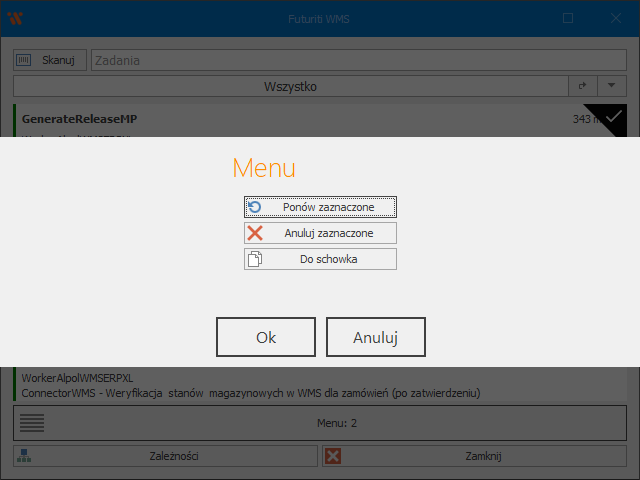Viewport: 640px width, 480px height.
Task: Toggle the checkmark on GenerateReleaseMP task
Action: (612, 117)
